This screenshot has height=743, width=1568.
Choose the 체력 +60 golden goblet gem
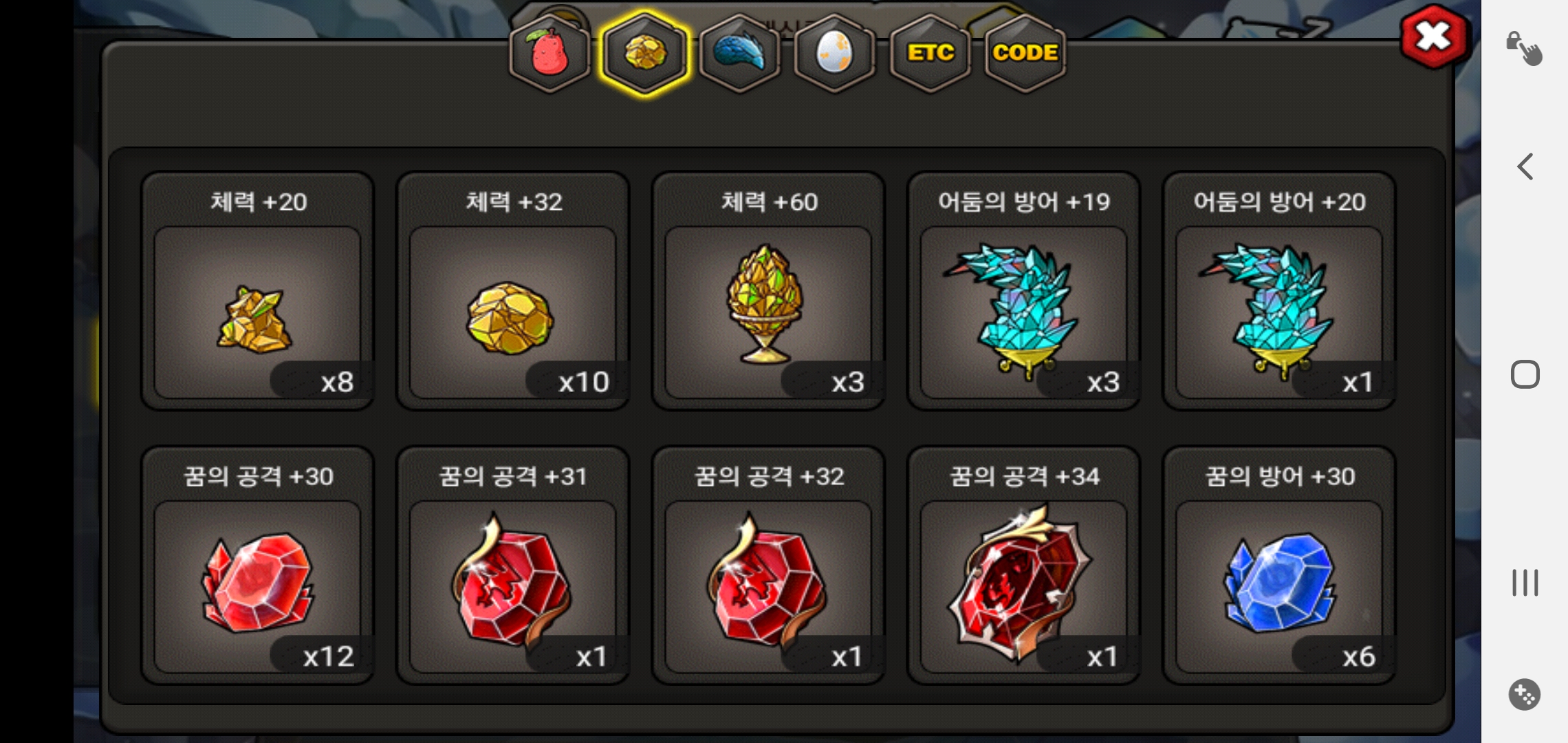point(768,291)
